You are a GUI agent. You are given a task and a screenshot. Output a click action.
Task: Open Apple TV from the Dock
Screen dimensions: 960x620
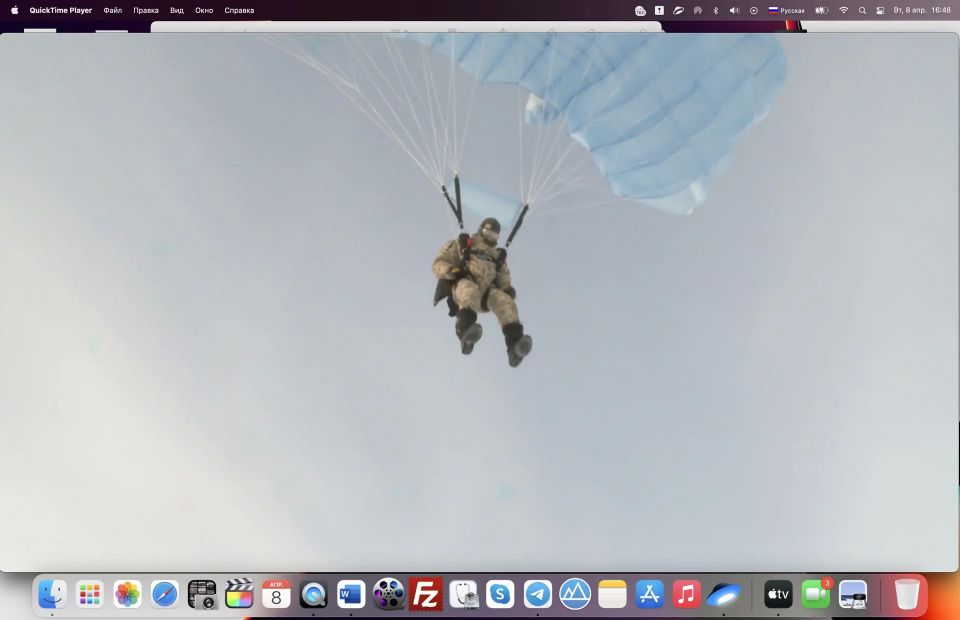(778, 594)
